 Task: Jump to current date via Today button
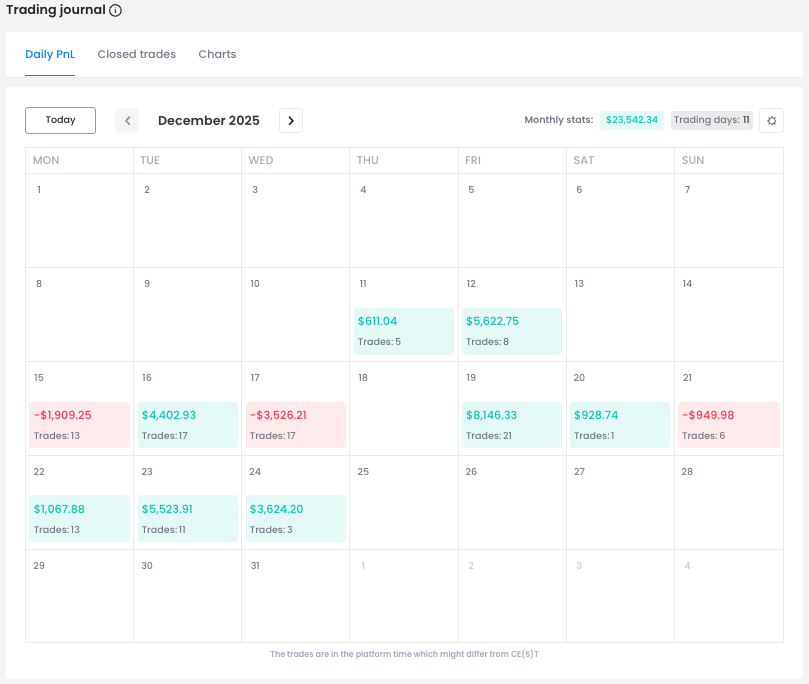60,120
